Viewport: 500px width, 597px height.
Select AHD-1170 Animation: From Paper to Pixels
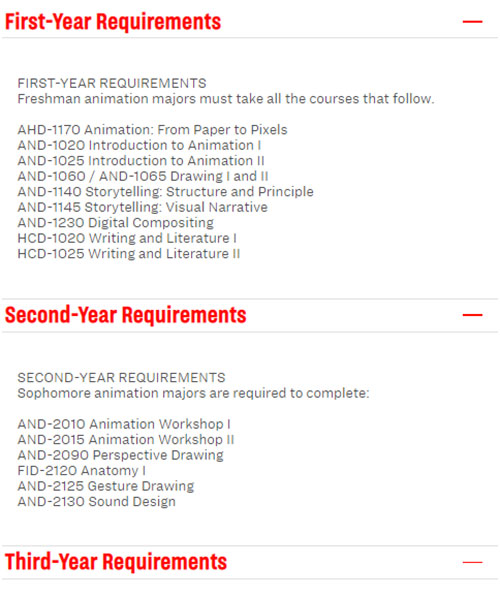pyautogui.click(x=152, y=130)
